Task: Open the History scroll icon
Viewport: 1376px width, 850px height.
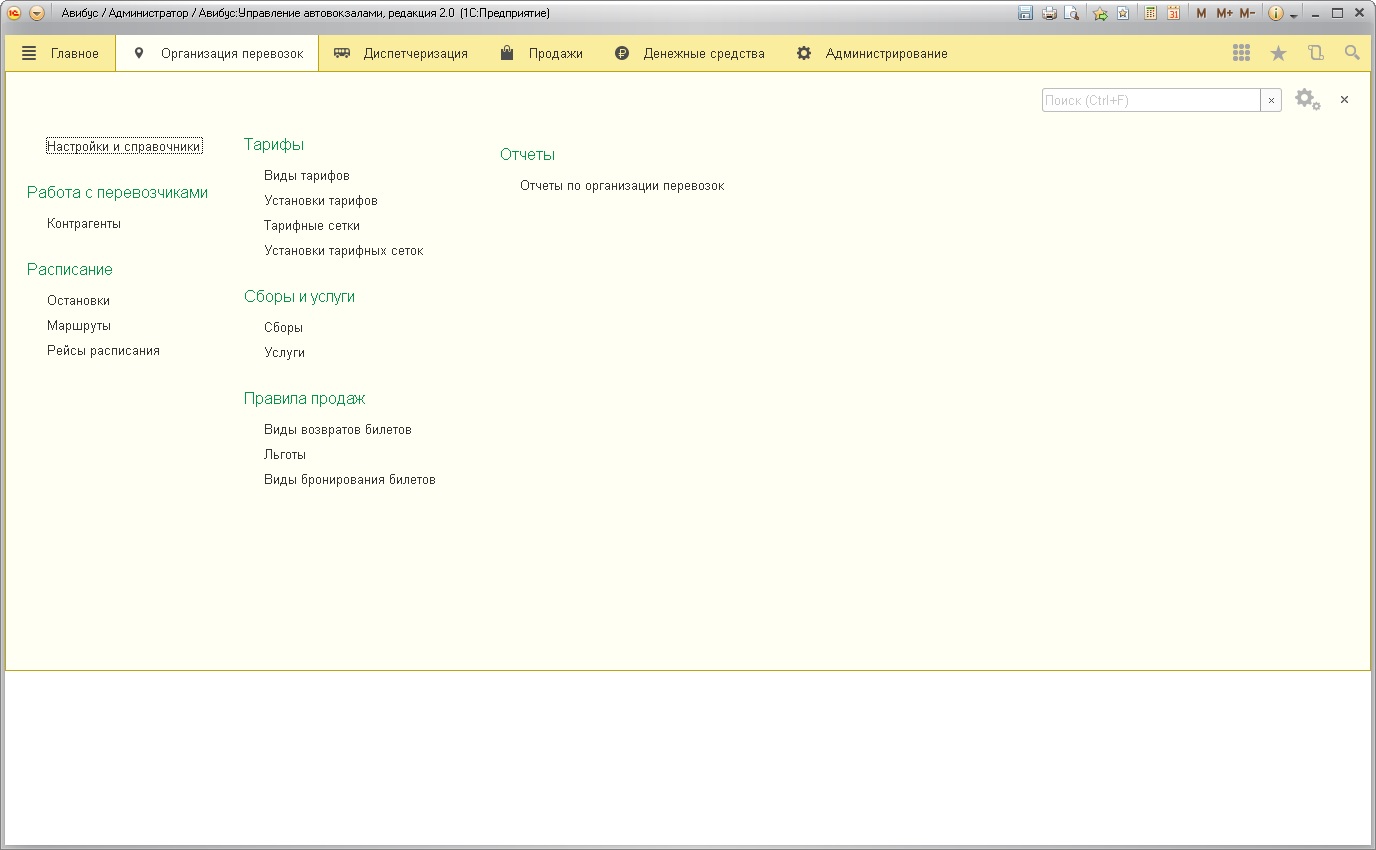Action: coord(1315,53)
